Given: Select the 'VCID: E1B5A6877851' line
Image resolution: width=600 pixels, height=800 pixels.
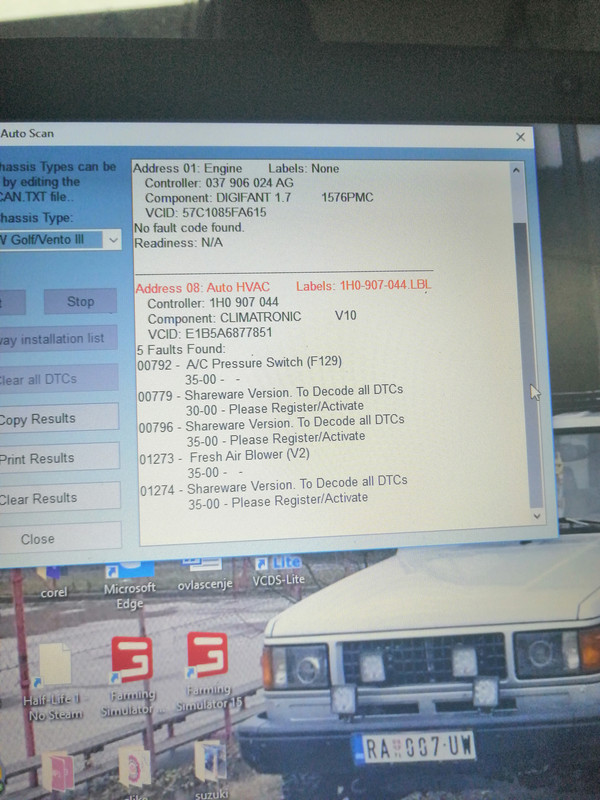Looking at the screenshot, I should pyautogui.click(x=210, y=333).
